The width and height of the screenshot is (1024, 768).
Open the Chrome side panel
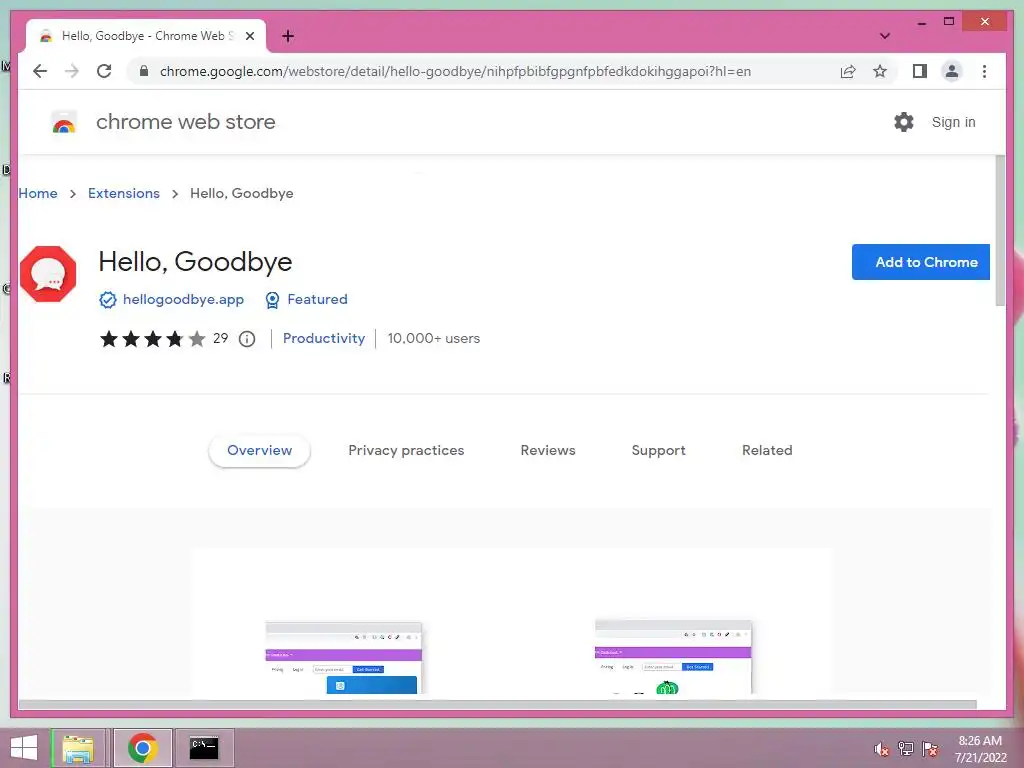(x=920, y=71)
